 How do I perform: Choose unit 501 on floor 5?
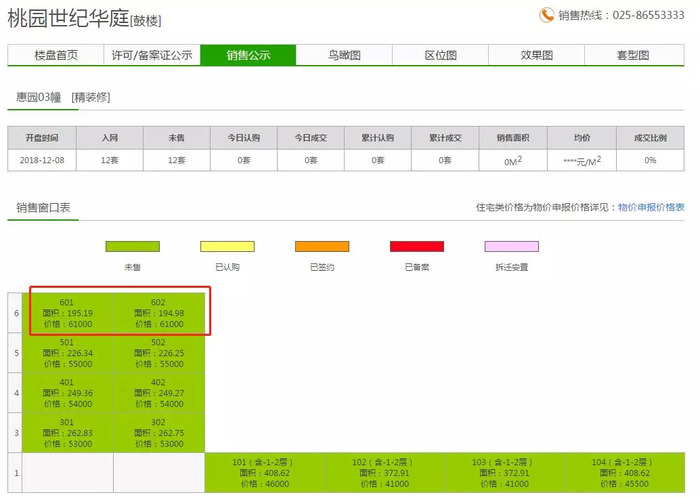point(68,353)
